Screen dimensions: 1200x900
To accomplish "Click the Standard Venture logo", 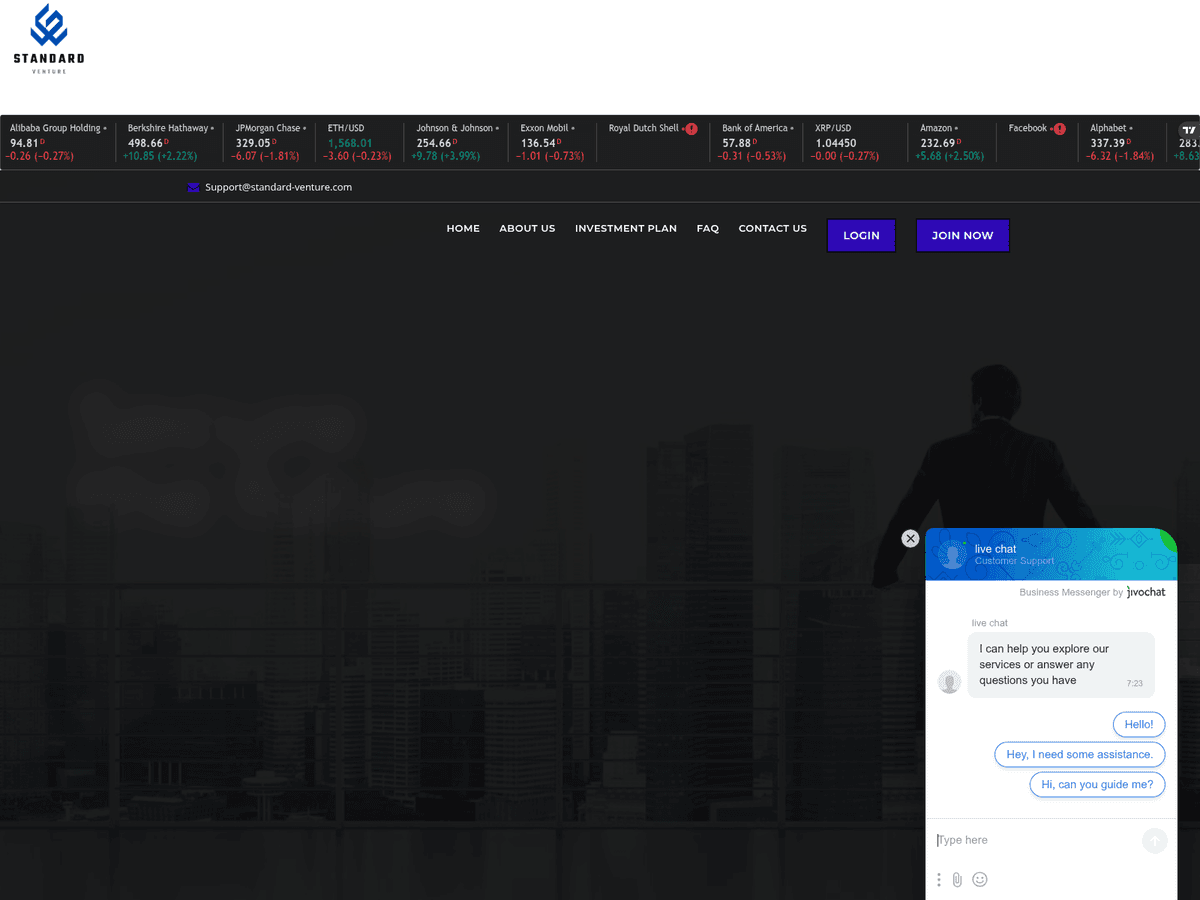I will coord(48,40).
